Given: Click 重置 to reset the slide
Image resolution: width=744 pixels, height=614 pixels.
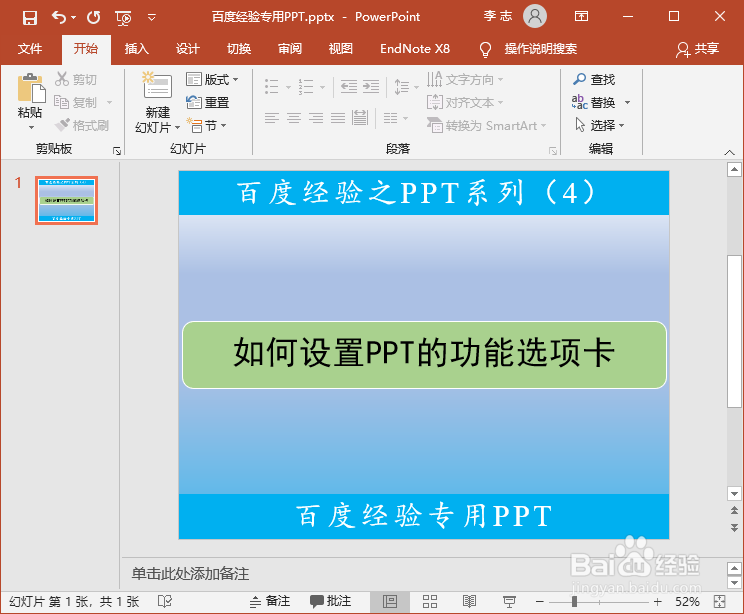Looking at the screenshot, I should 207,102.
